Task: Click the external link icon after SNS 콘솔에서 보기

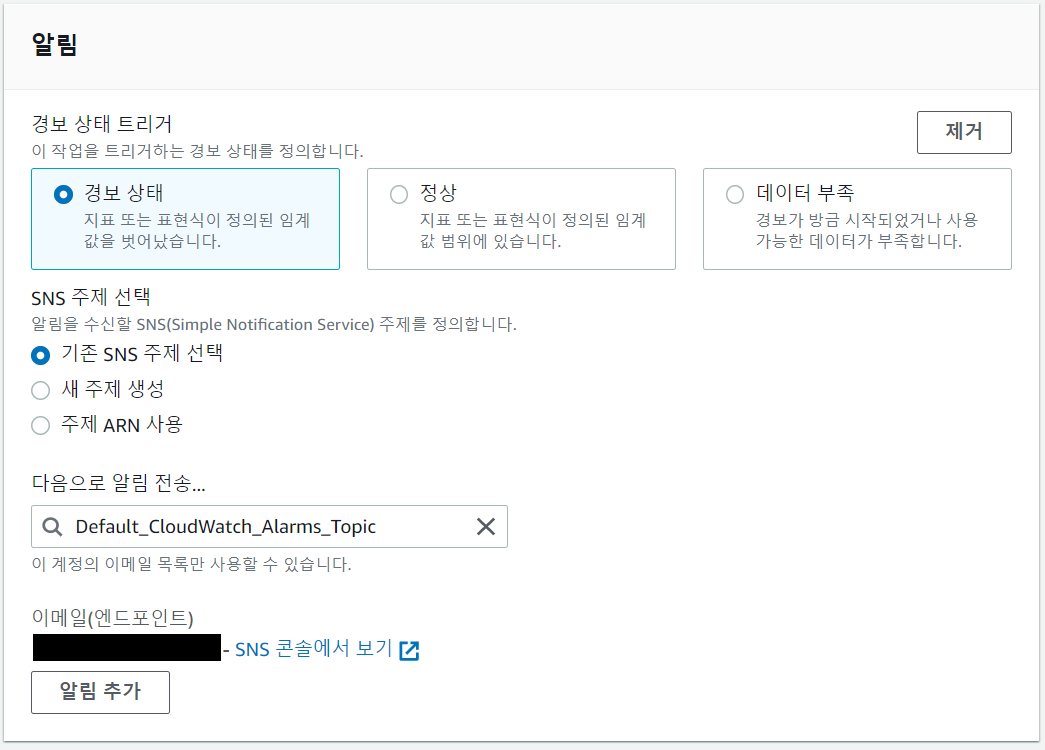Action: coord(409,650)
